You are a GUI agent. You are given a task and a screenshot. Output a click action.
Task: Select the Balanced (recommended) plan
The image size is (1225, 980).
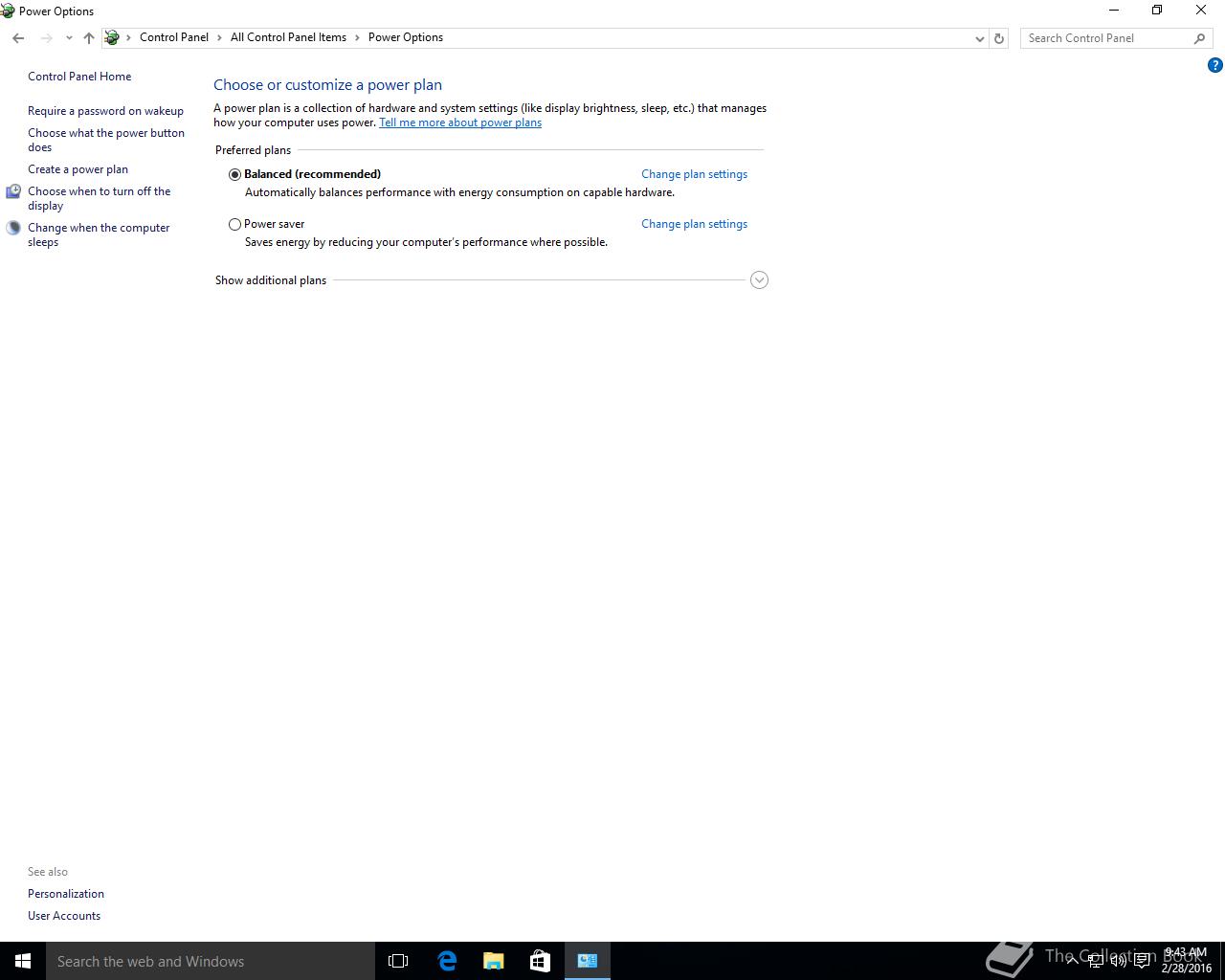click(234, 174)
